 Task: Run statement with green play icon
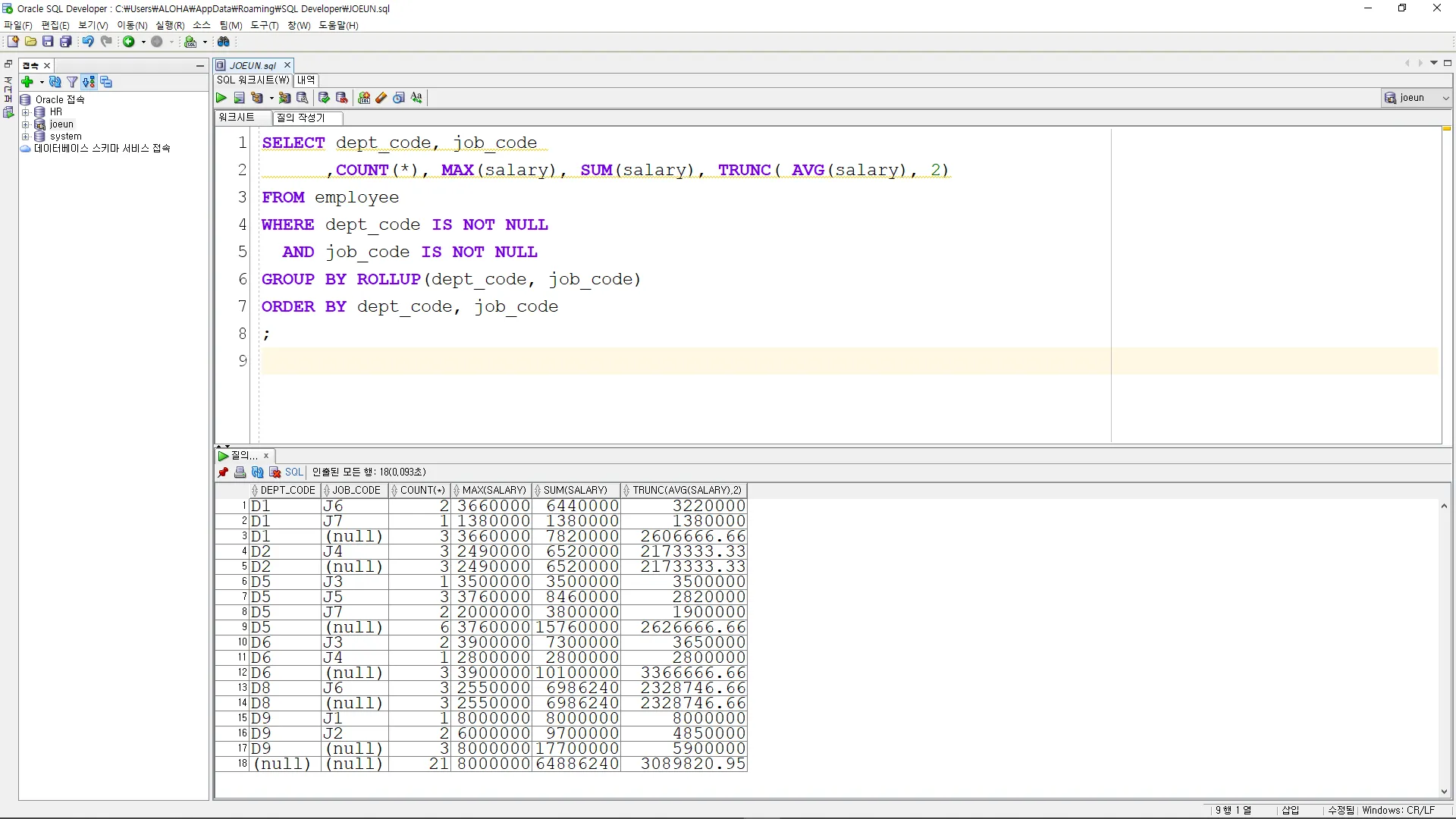point(221,98)
